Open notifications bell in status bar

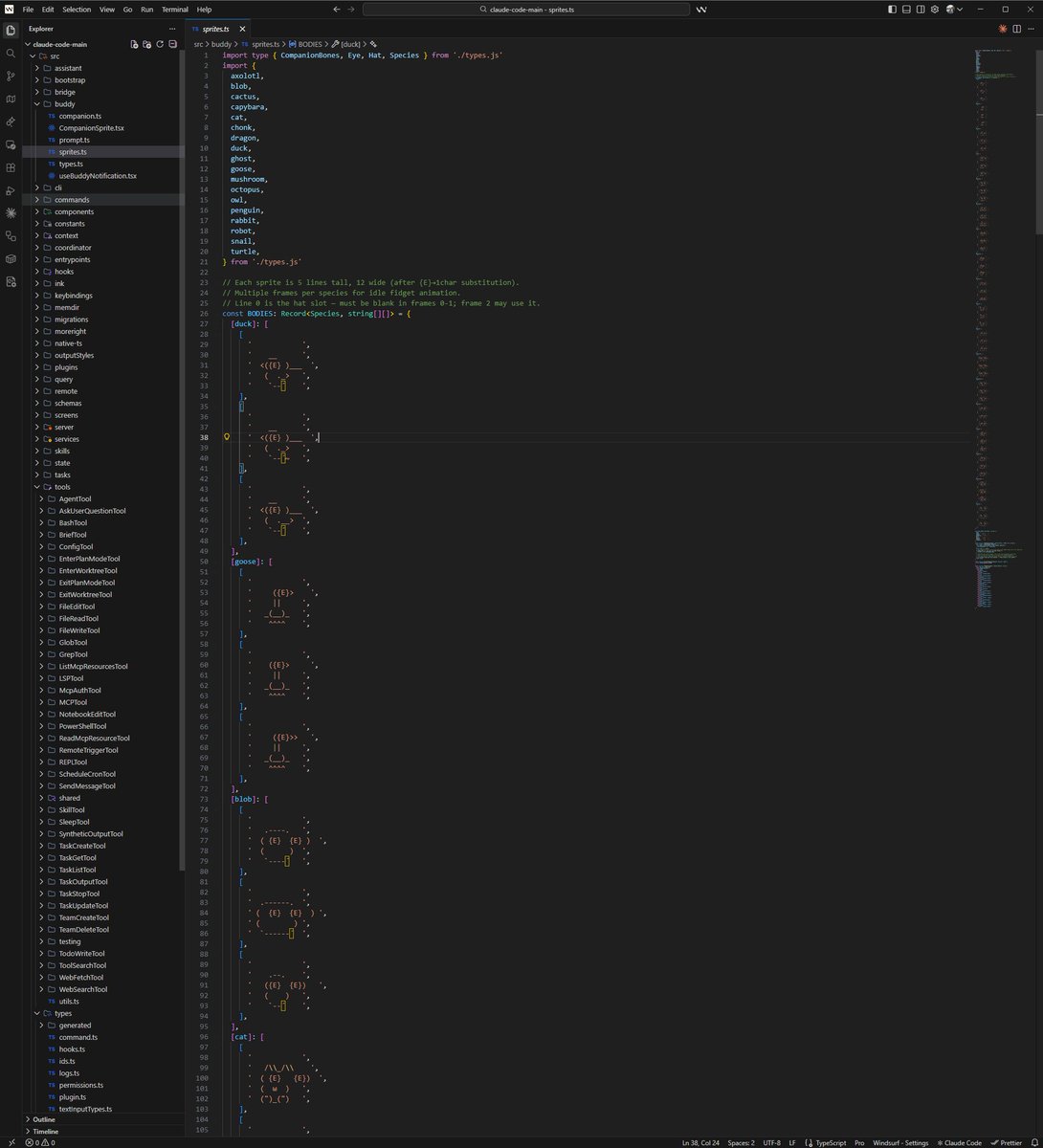[x=1033, y=1141]
